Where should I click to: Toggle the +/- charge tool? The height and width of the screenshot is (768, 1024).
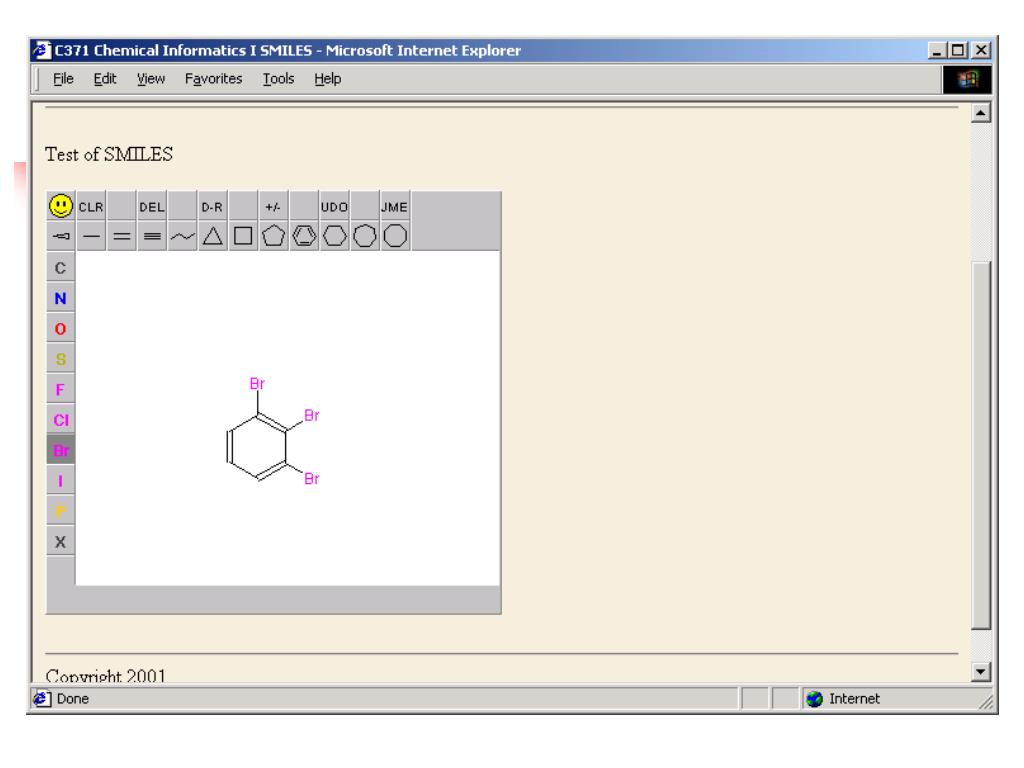(273, 206)
